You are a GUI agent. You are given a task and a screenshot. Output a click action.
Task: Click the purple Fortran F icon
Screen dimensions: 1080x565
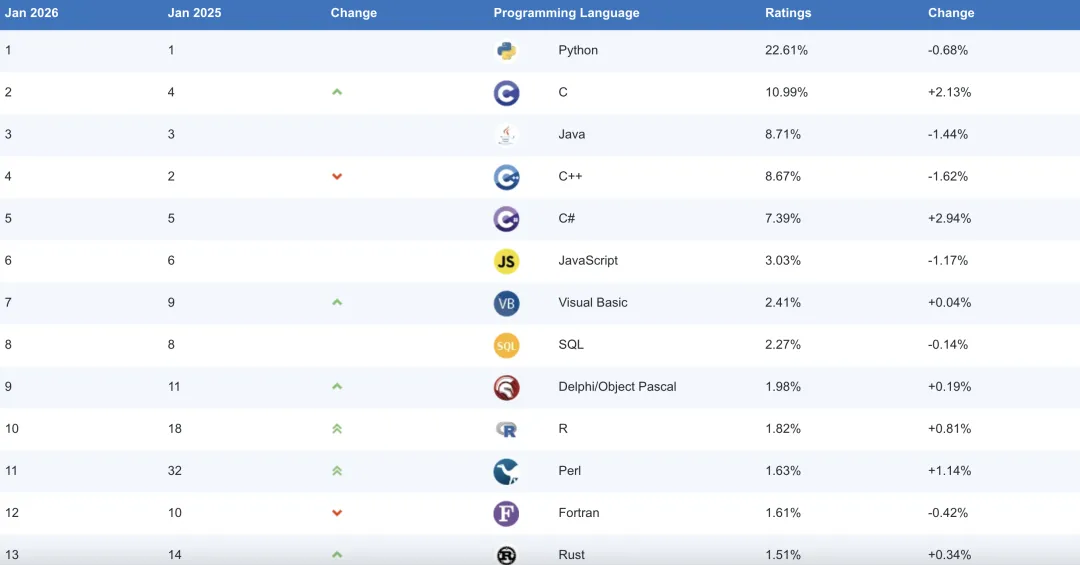coord(506,513)
